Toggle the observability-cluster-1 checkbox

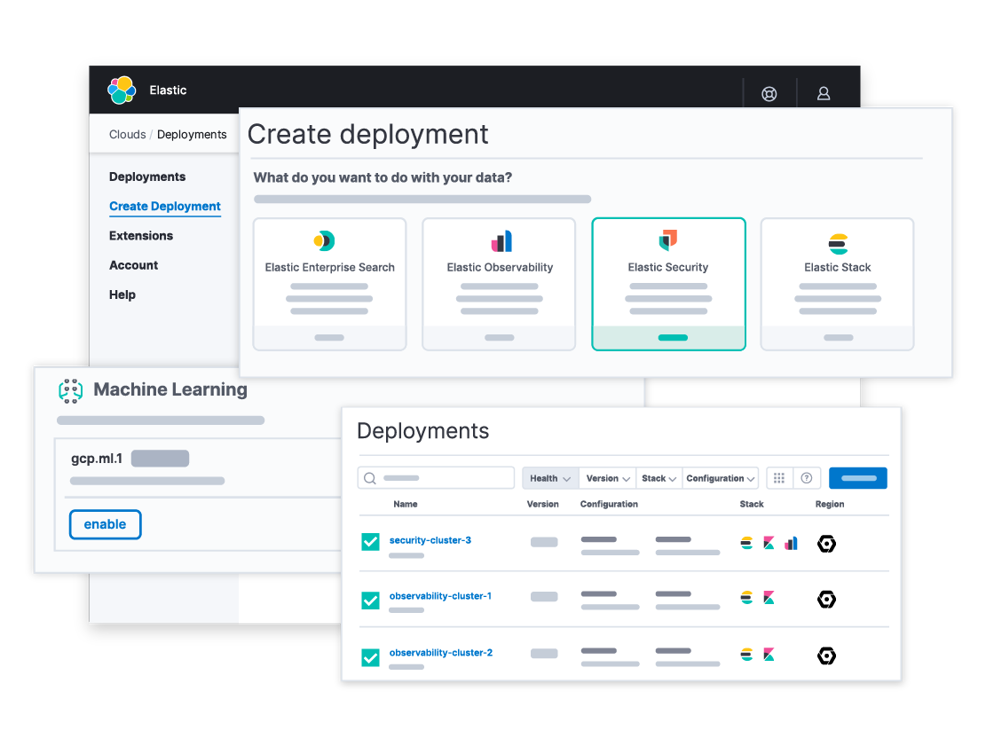coord(371,600)
